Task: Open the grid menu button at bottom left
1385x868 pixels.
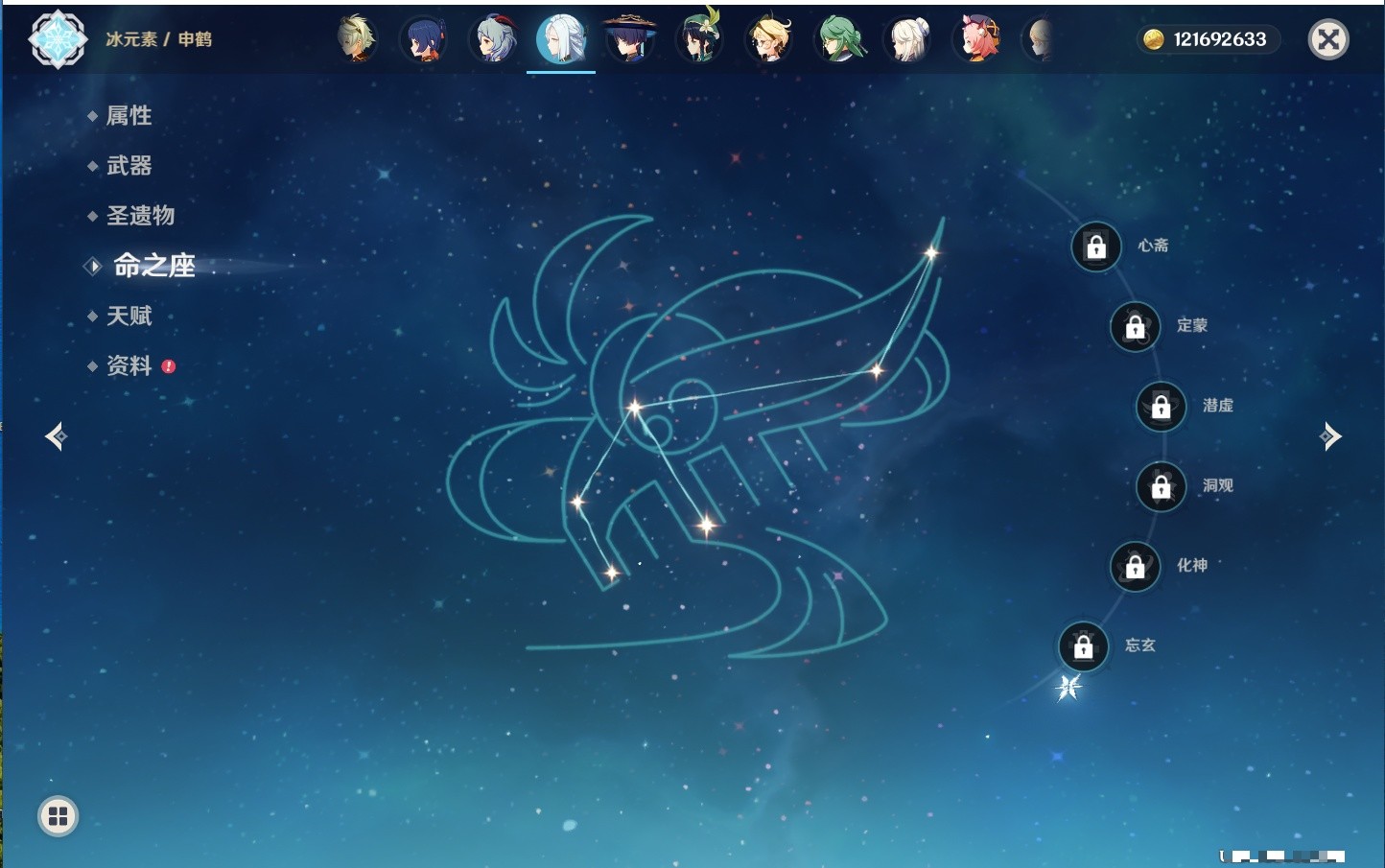Action: (x=58, y=816)
